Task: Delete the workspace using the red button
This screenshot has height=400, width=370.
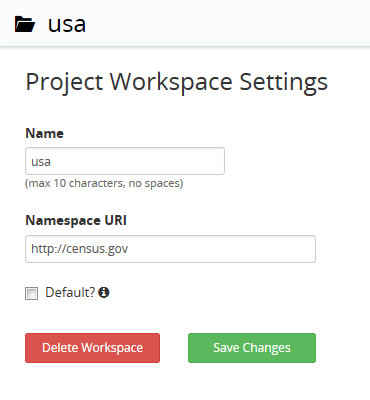Action: coord(92,348)
